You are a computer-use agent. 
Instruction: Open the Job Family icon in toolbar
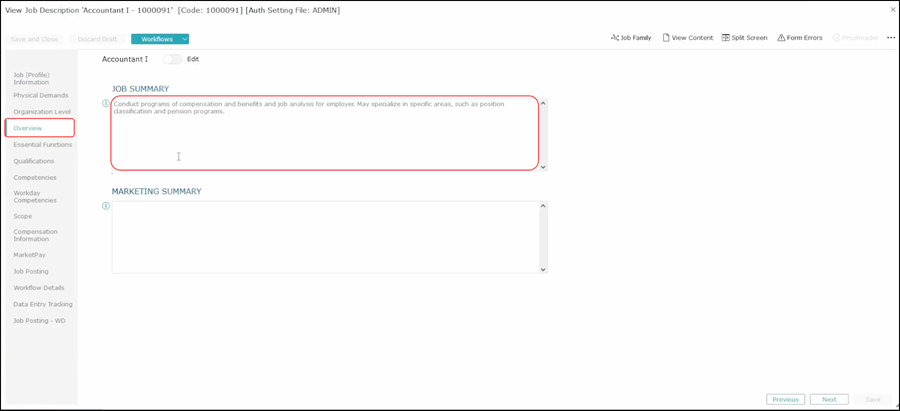click(614, 38)
